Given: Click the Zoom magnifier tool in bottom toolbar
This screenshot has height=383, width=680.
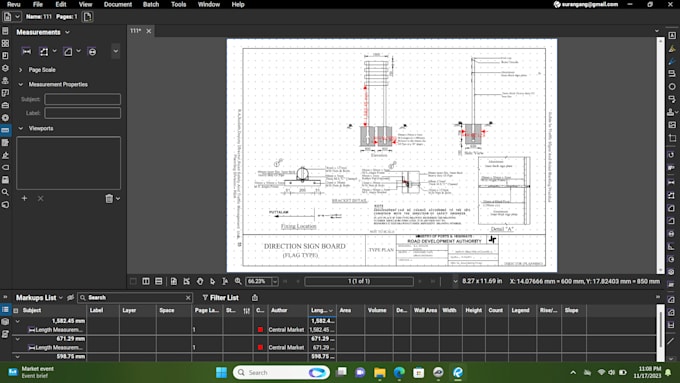Looking at the screenshot, I should (x=238, y=281).
